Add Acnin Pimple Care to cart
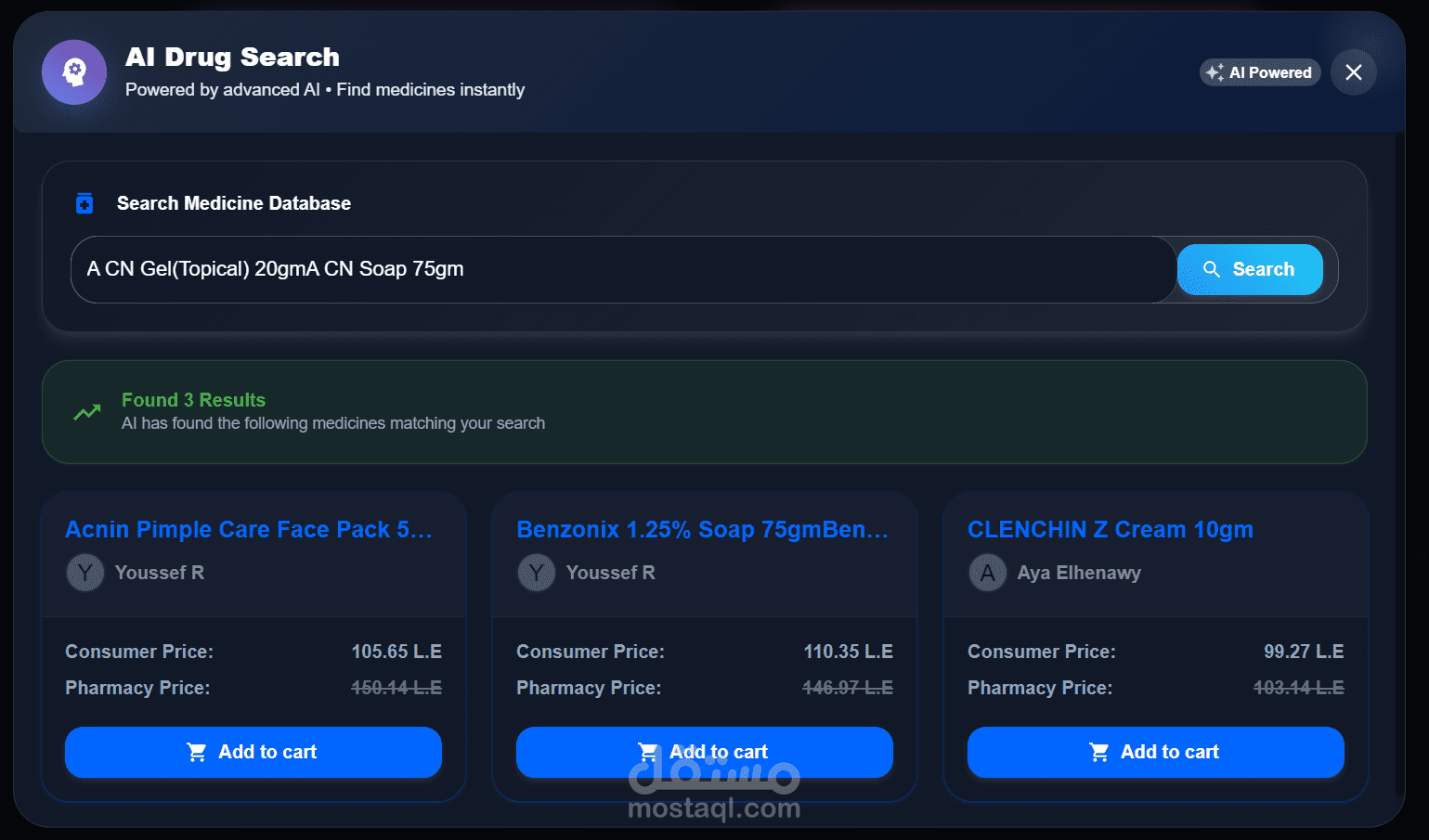The width and height of the screenshot is (1429, 840). tap(253, 752)
